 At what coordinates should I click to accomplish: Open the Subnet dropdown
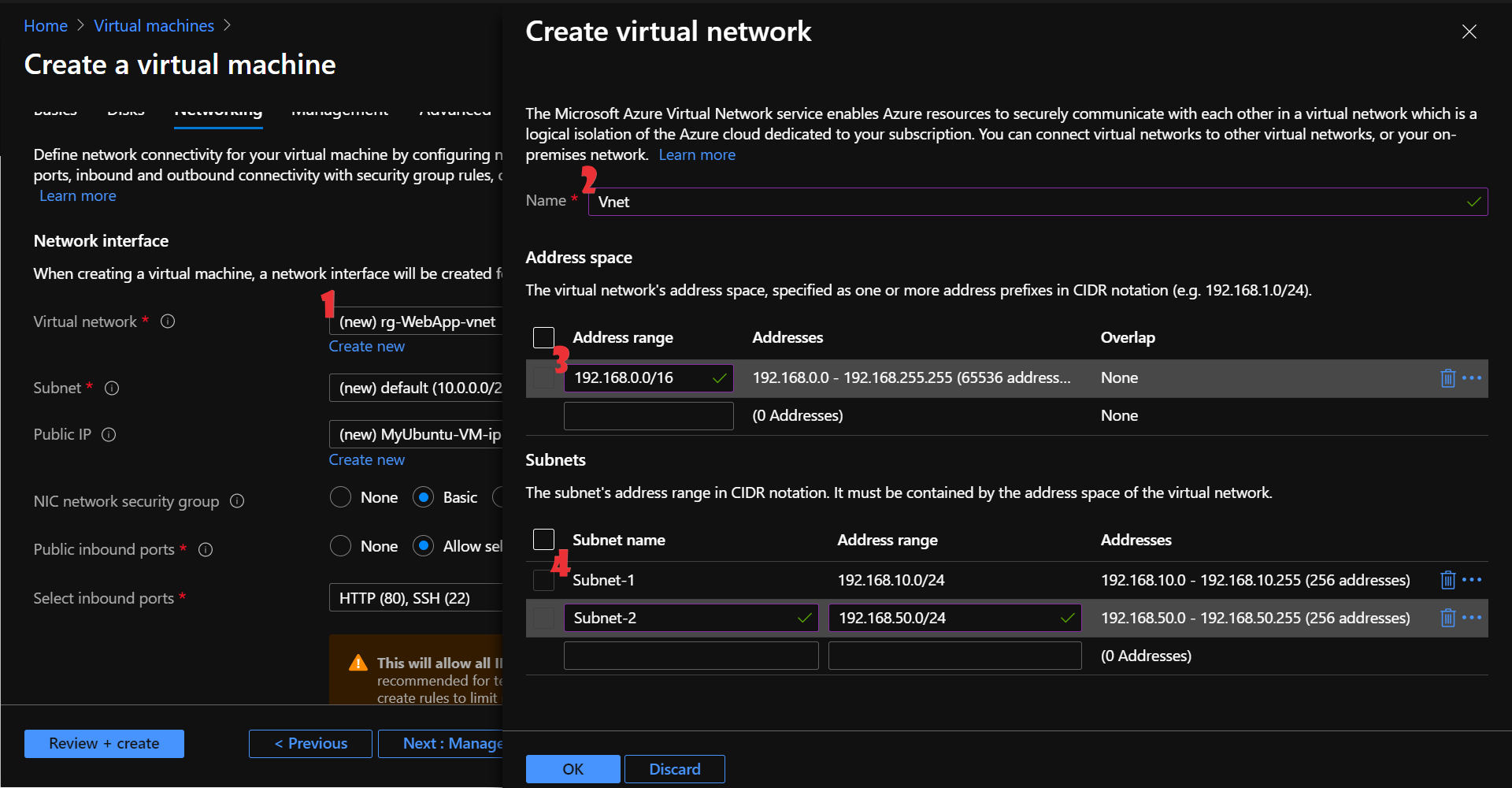416,388
